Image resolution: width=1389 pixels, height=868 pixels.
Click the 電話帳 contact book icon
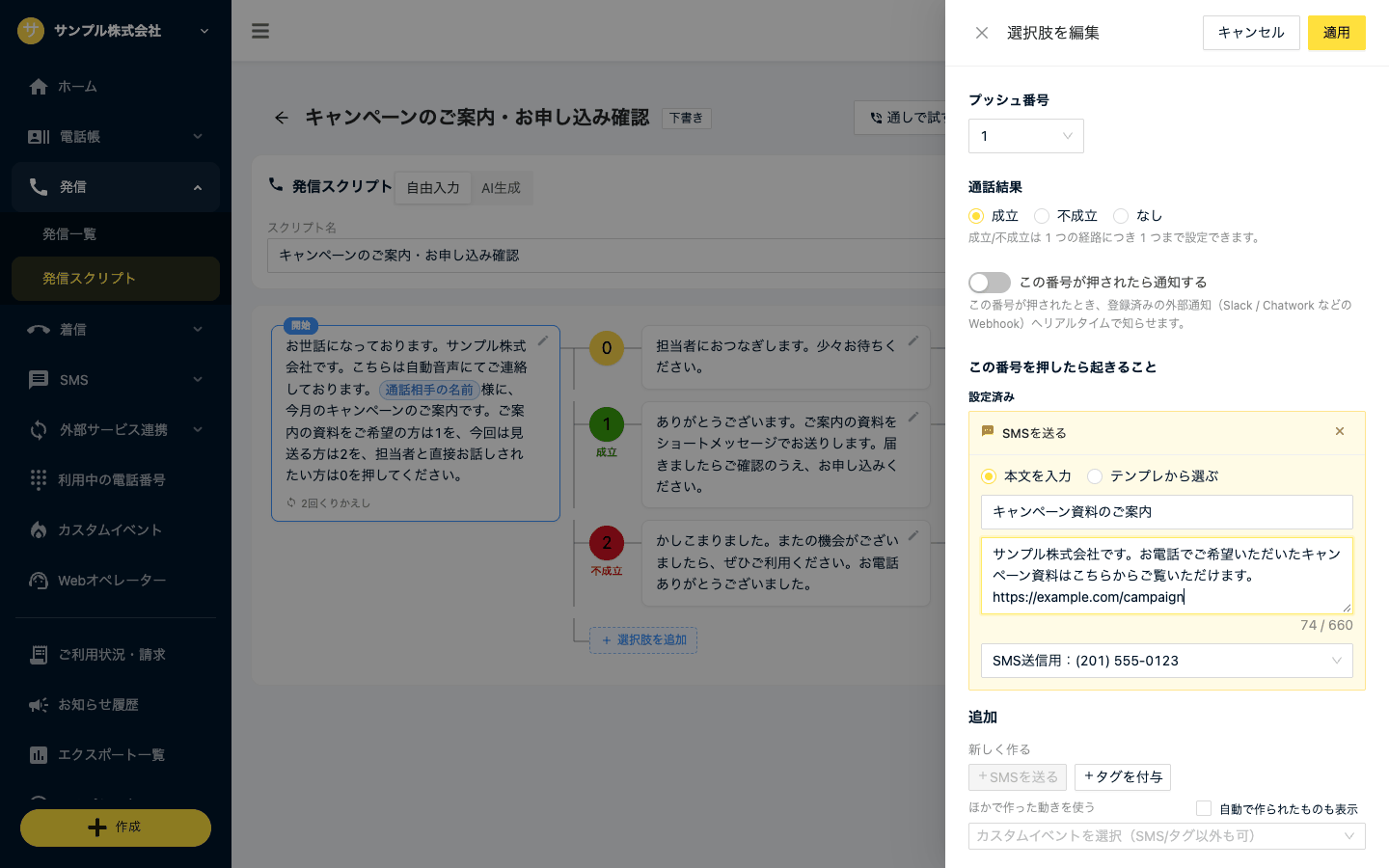[x=39, y=137]
